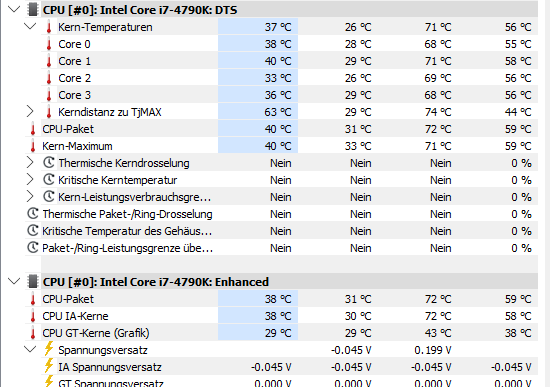550x387 pixels.
Task: Expand the Kerndistanz zu TjMAX node
Action: [30, 112]
